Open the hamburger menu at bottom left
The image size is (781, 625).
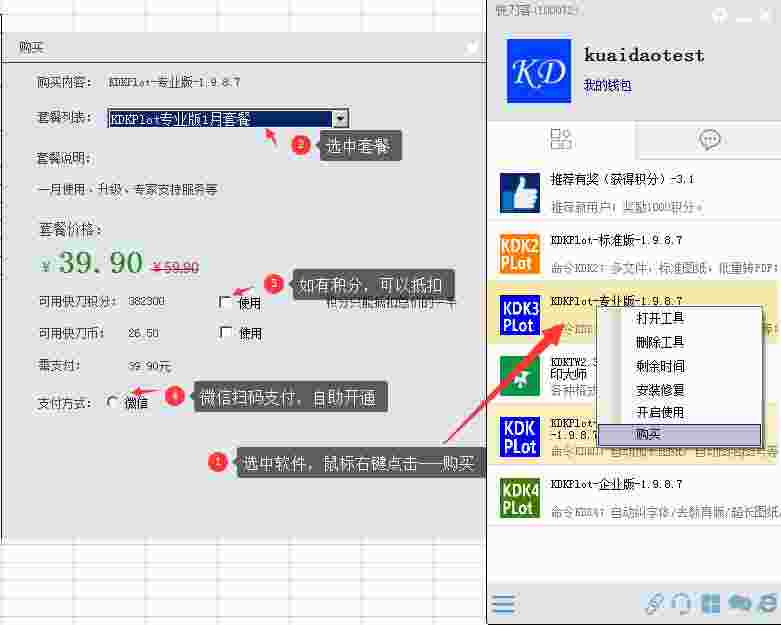(503, 604)
